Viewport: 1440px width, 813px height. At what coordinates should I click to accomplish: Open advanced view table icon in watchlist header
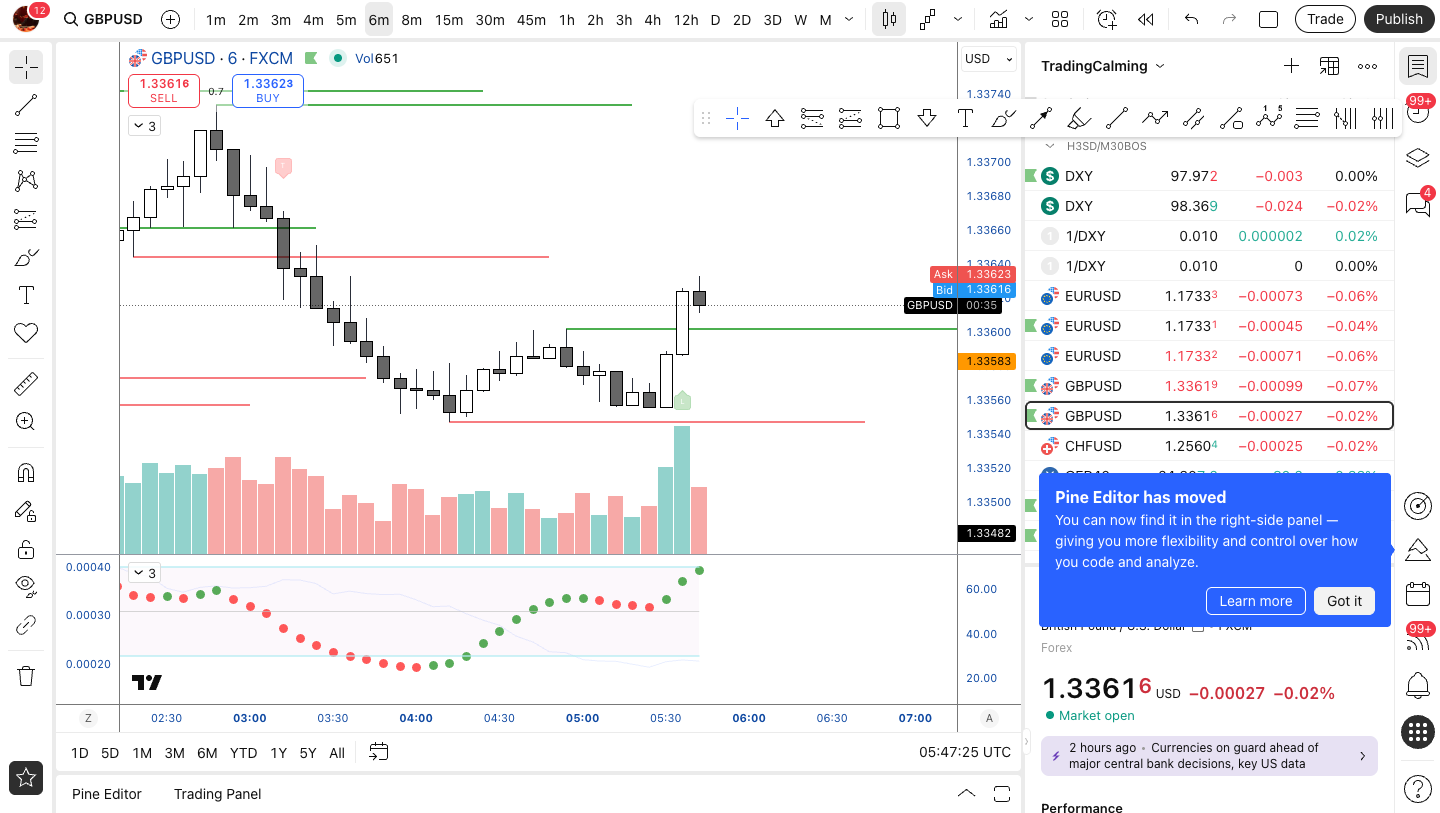pyautogui.click(x=1329, y=66)
